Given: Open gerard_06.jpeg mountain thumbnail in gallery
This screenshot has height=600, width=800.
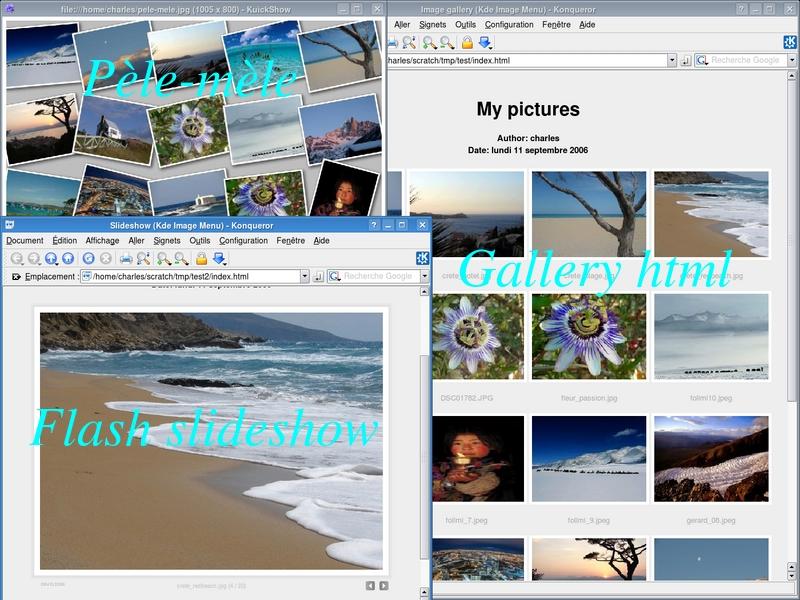Looking at the screenshot, I should [711, 459].
